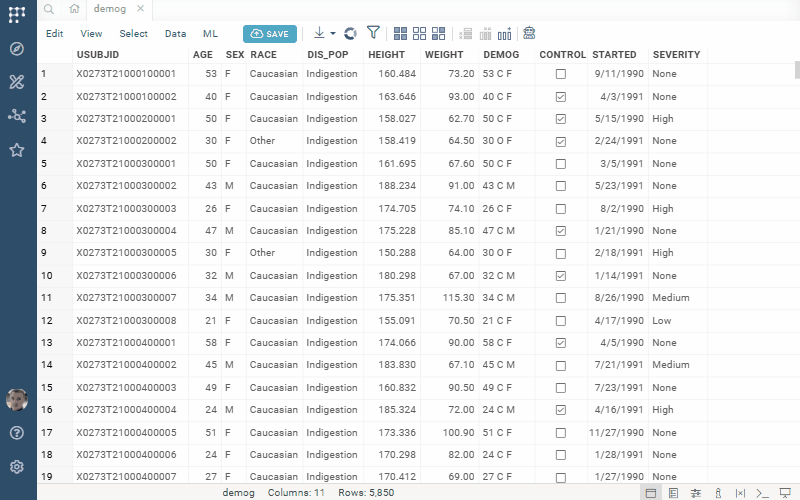The width and height of the screenshot is (800, 500).
Task: Click the add new column icon
Action: [505, 34]
